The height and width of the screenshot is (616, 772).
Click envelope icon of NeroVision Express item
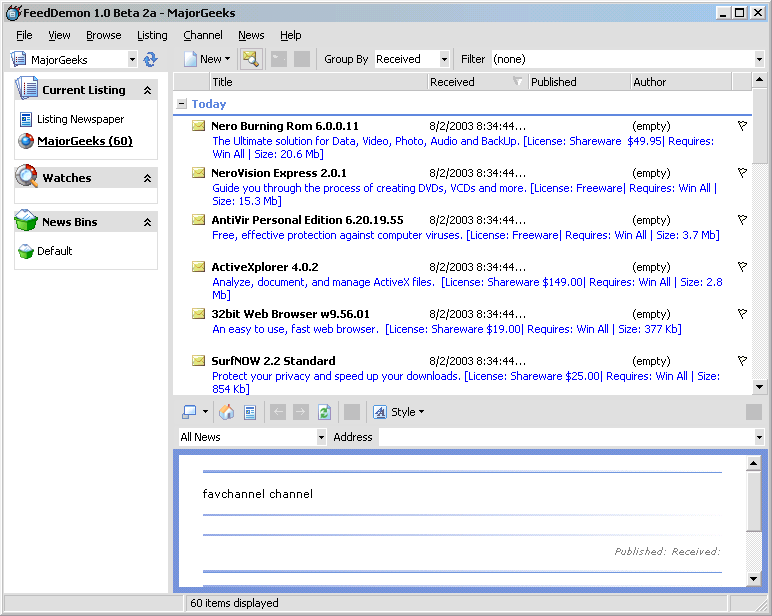coord(198,173)
